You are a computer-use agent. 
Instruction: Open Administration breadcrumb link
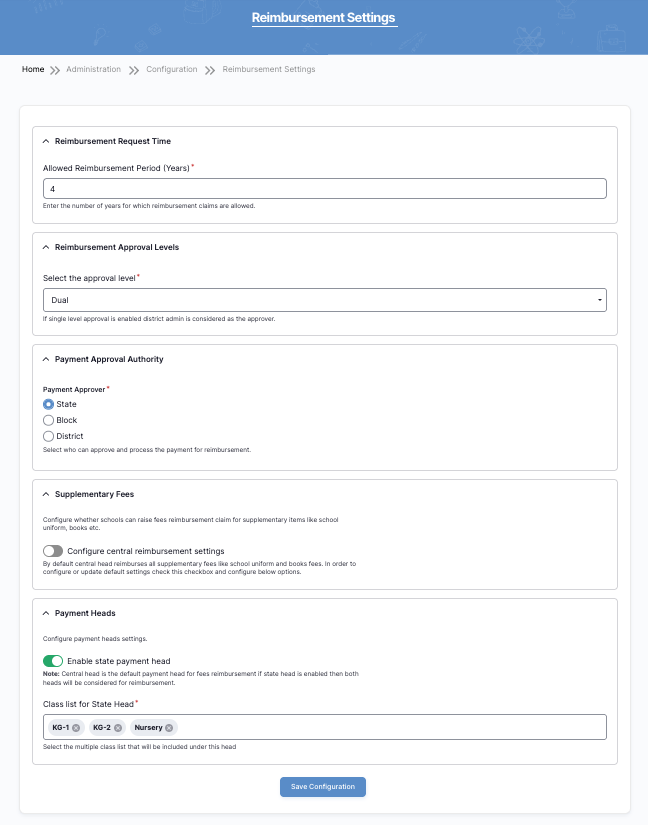(93, 70)
